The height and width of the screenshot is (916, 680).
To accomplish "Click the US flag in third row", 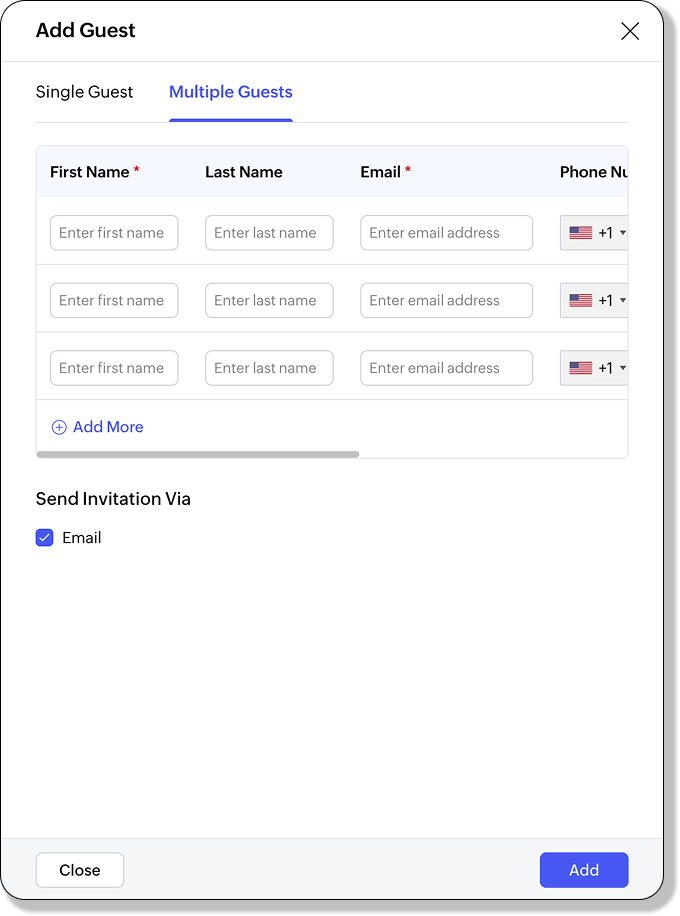I will pos(580,368).
